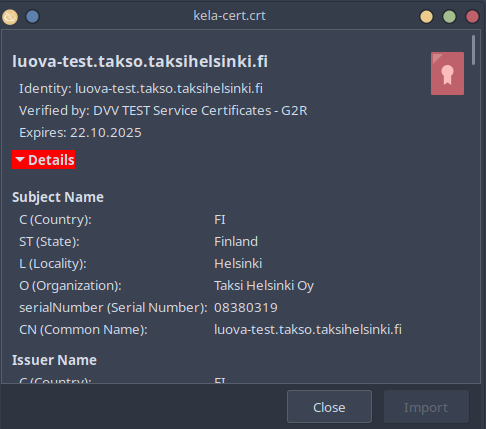The width and height of the screenshot is (486, 429).
Task: Click the Identity line text
Action: pyautogui.click(x=141, y=89)
